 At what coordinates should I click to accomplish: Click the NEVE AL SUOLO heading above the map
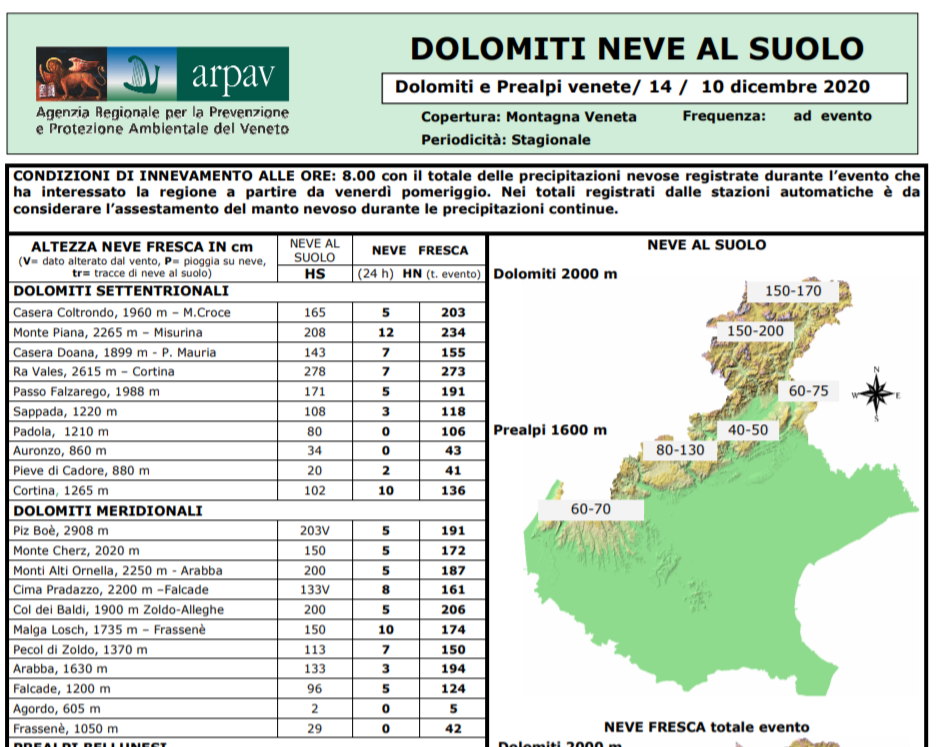click(x=706, y=245)
